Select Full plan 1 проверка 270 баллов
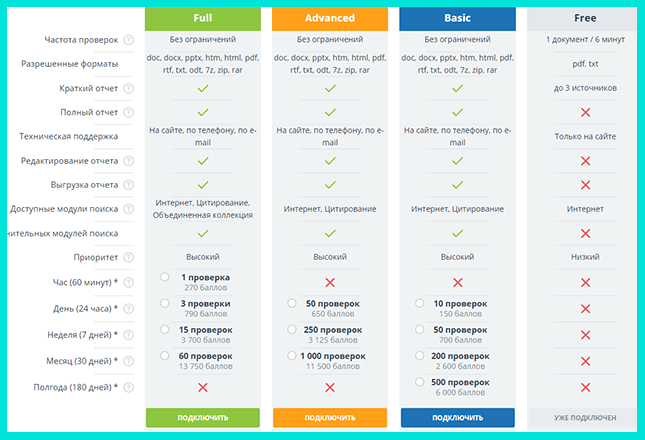645x440 pixels. 165,277
